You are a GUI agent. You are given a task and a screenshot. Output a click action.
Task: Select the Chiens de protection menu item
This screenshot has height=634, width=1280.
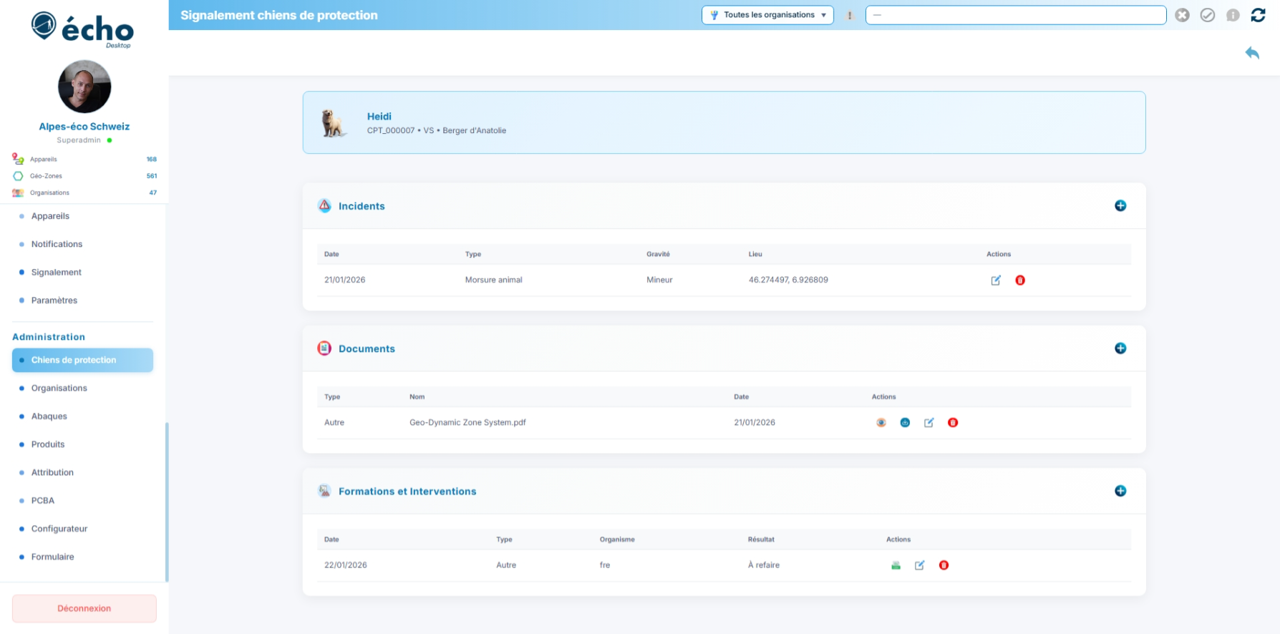click(x=73, y=360)
